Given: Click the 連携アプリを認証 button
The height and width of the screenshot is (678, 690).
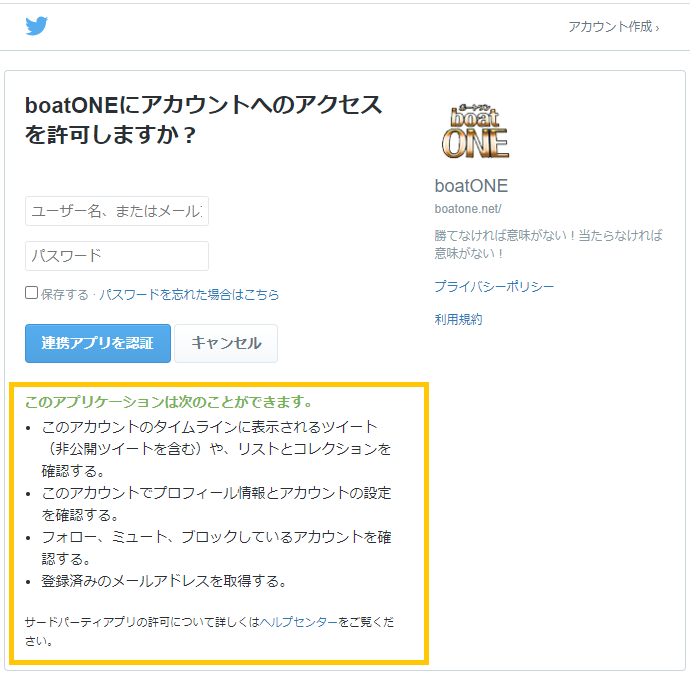Looking at the screenshot, I should pyautogui.click(x=98, y=343).
